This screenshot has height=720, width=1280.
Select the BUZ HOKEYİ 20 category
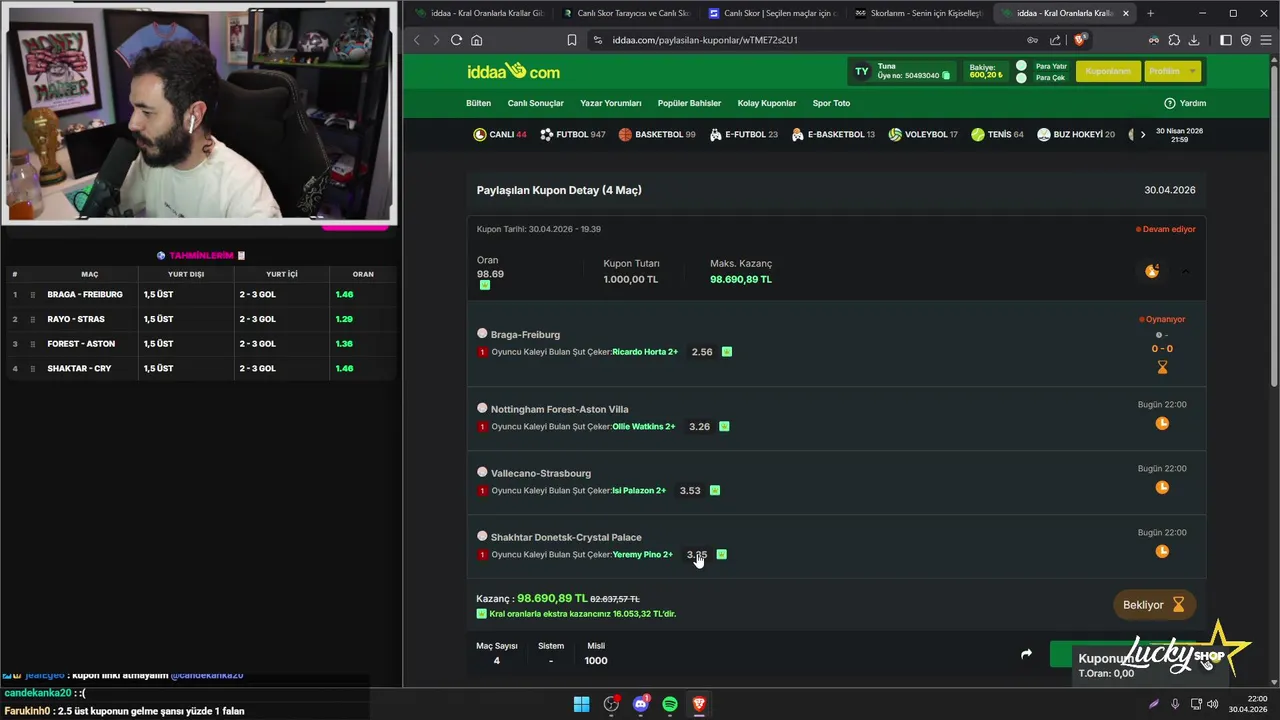[x=1076, y=134]
